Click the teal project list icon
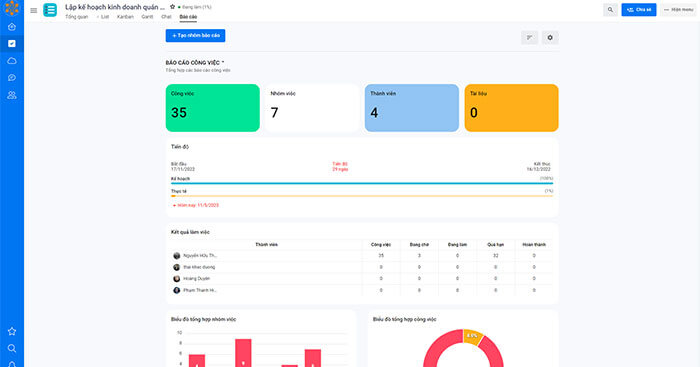This screenshot has height=367, width=700. click(50, 10)
